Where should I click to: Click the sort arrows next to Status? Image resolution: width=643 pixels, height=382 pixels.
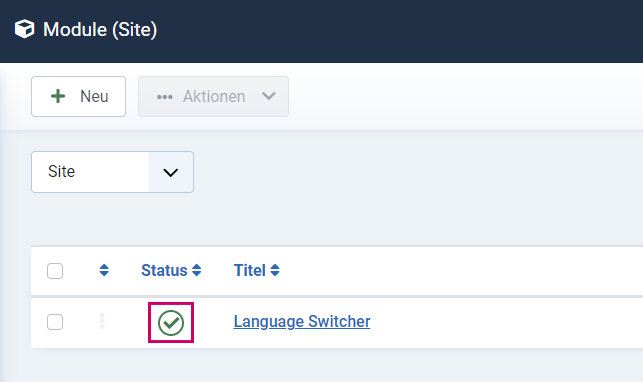click(197, 270)
